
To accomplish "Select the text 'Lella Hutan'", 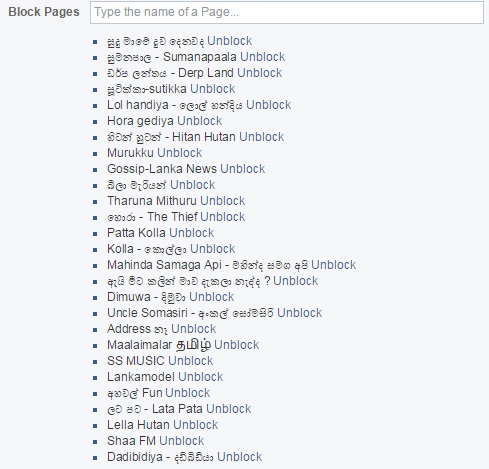I will [138, 425].
